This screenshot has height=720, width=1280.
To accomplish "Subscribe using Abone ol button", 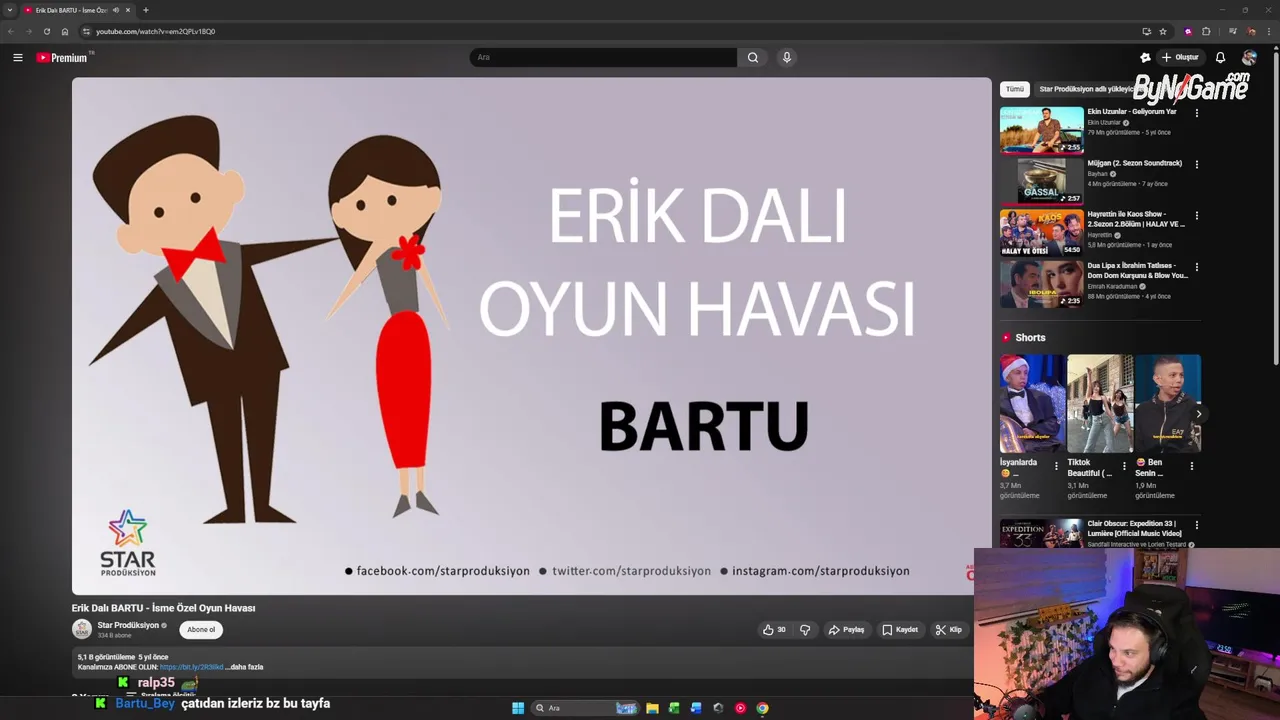I will pos(201,630).
